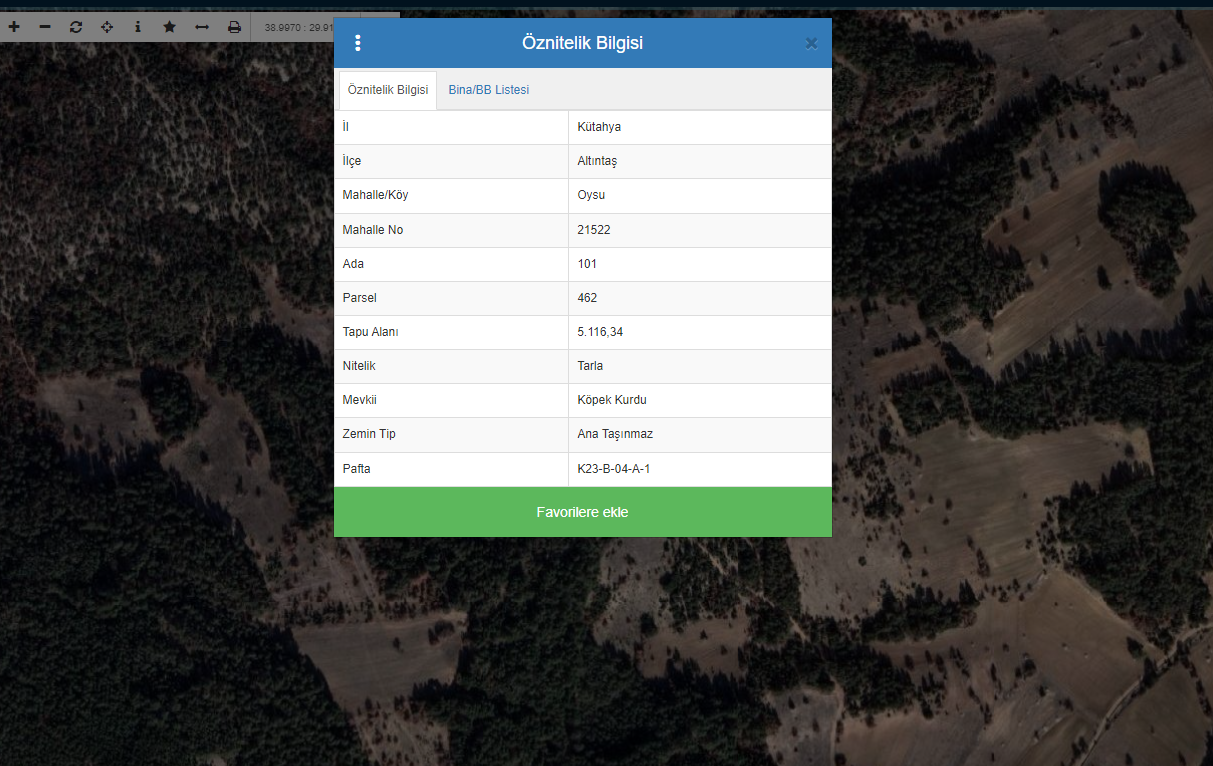1213x766 pixels.
Task: Click the zoom in plus icon
Action: click(x=14, y=27)
